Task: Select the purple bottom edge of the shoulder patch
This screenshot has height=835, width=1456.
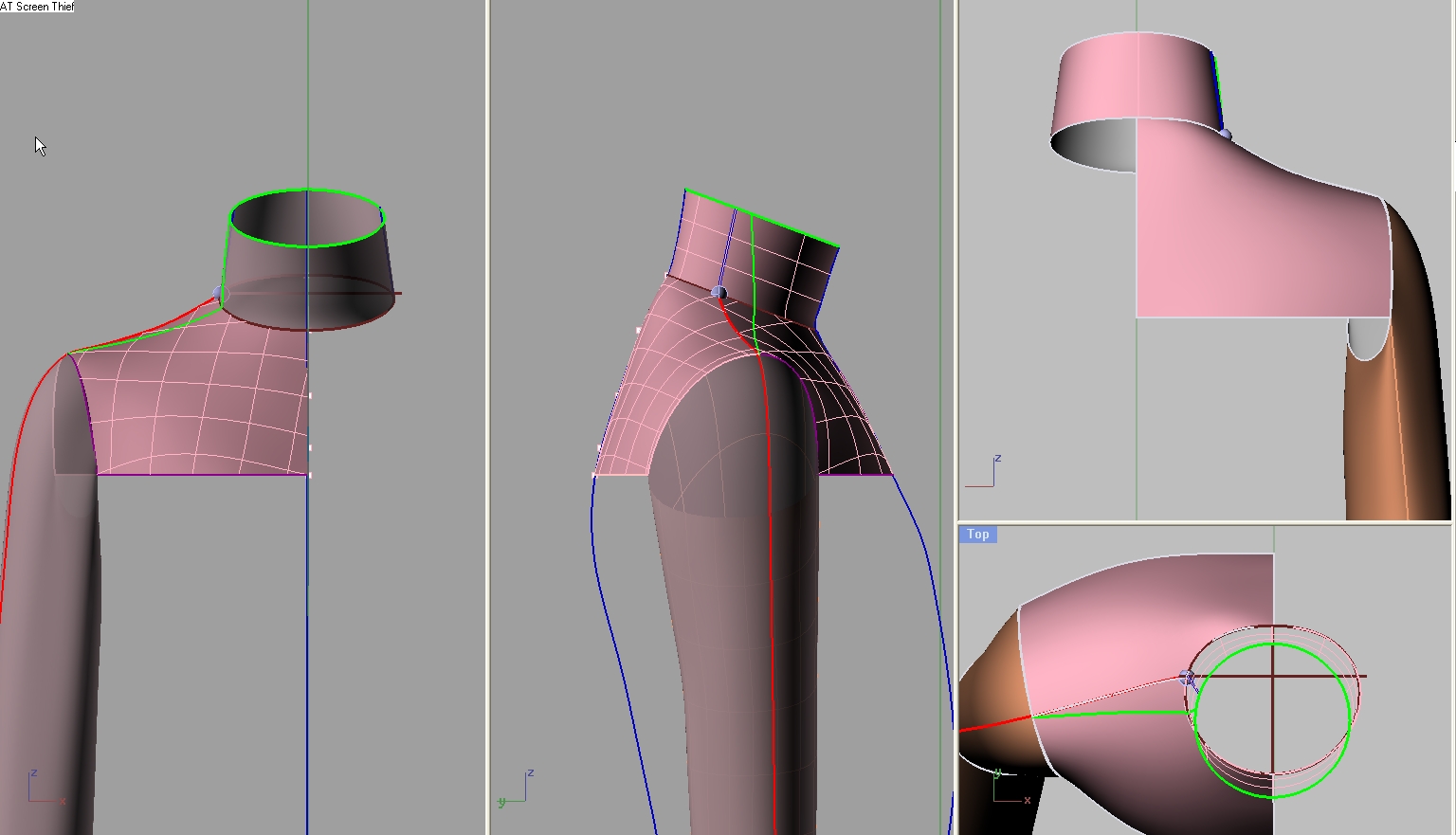Action: tap(202, 474)
